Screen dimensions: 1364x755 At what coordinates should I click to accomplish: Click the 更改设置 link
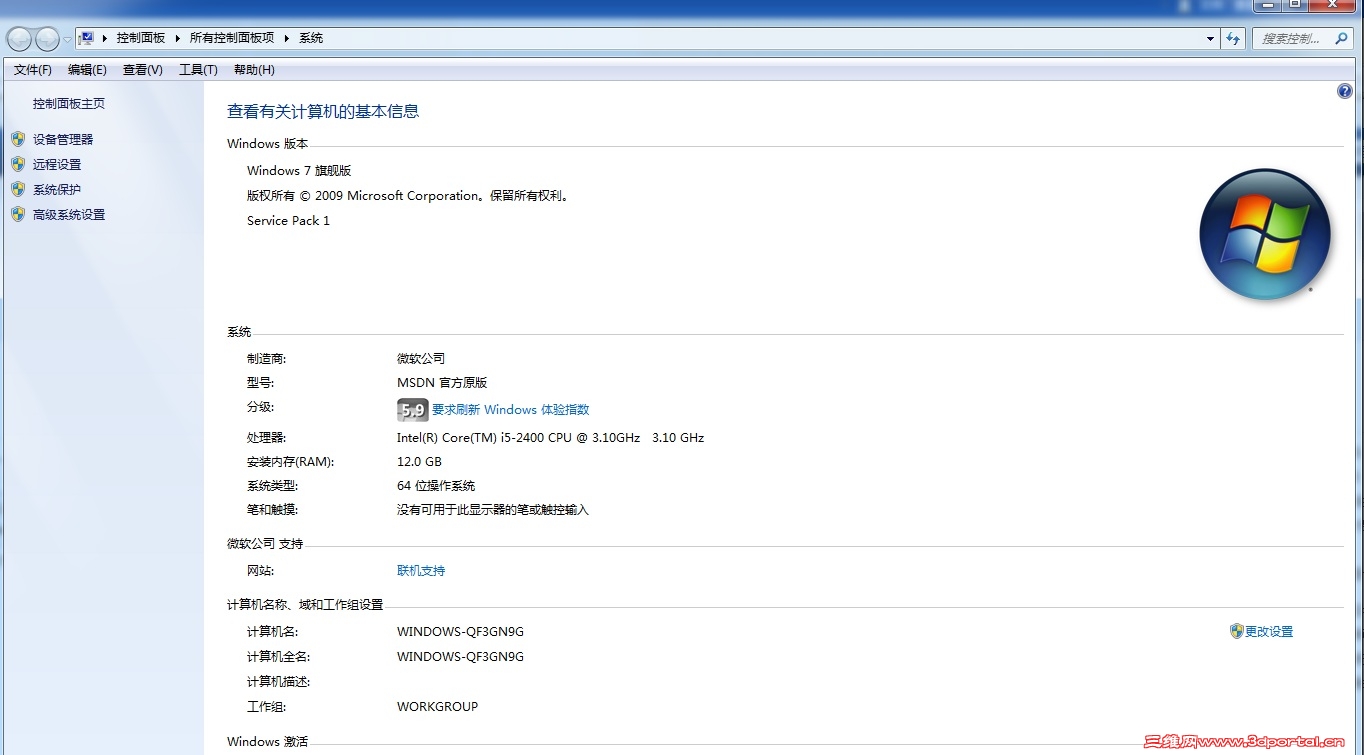tap(1269, 632)
